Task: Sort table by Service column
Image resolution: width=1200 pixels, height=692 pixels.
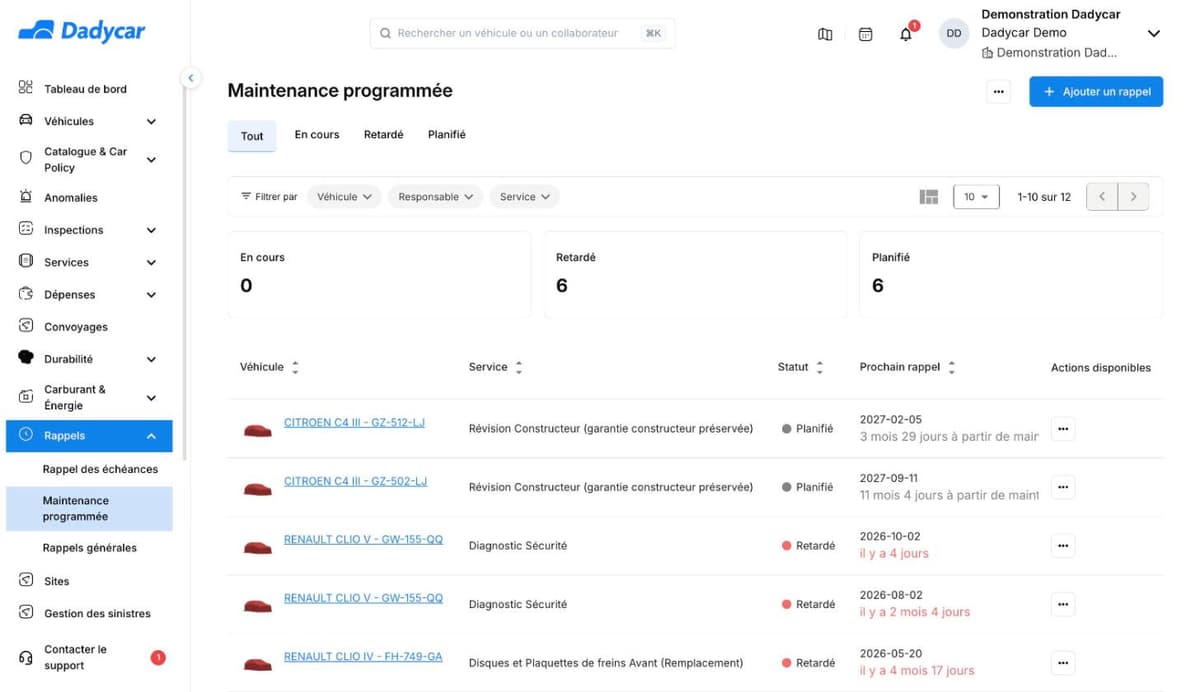Action: point(519,368)
